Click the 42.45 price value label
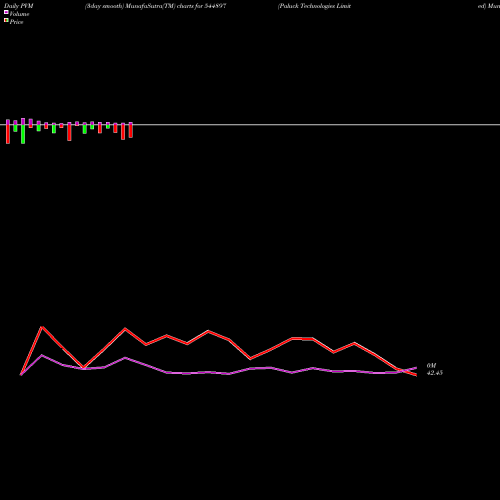Viewport: 500px width, 500px height. click(x=435, y=373)
